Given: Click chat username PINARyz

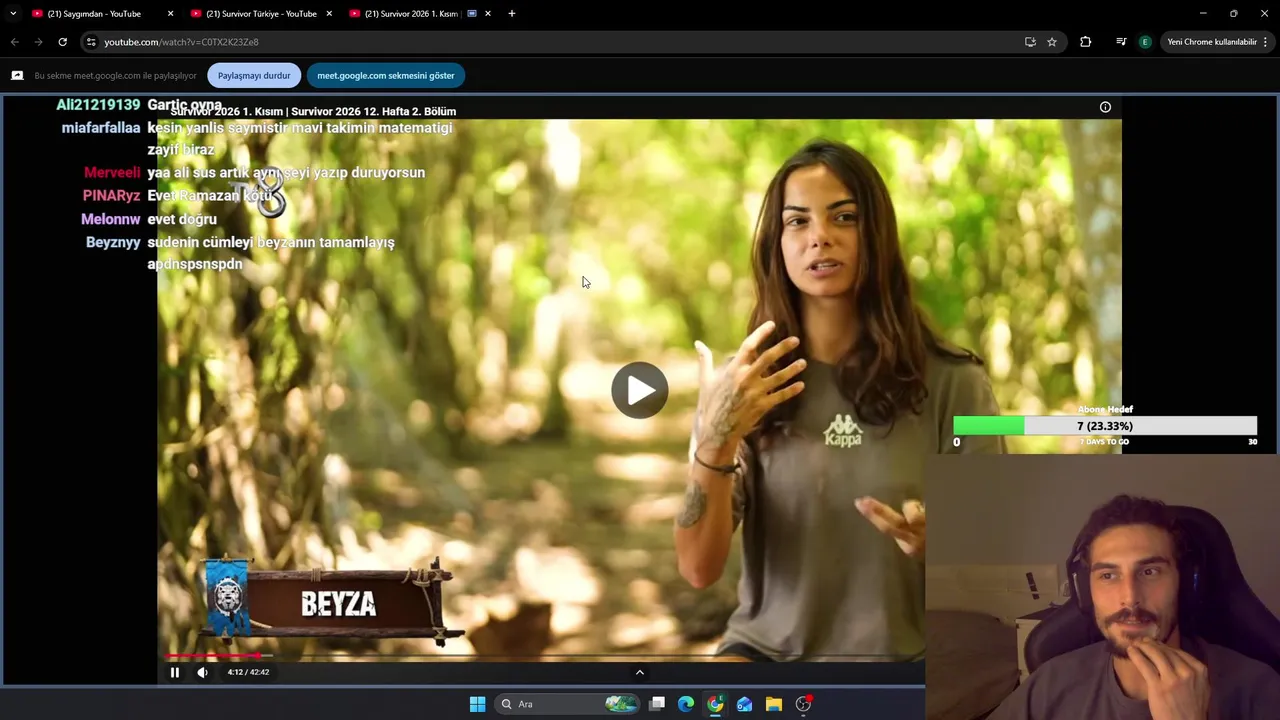Looking at the screenshot, I should (111, 196).
